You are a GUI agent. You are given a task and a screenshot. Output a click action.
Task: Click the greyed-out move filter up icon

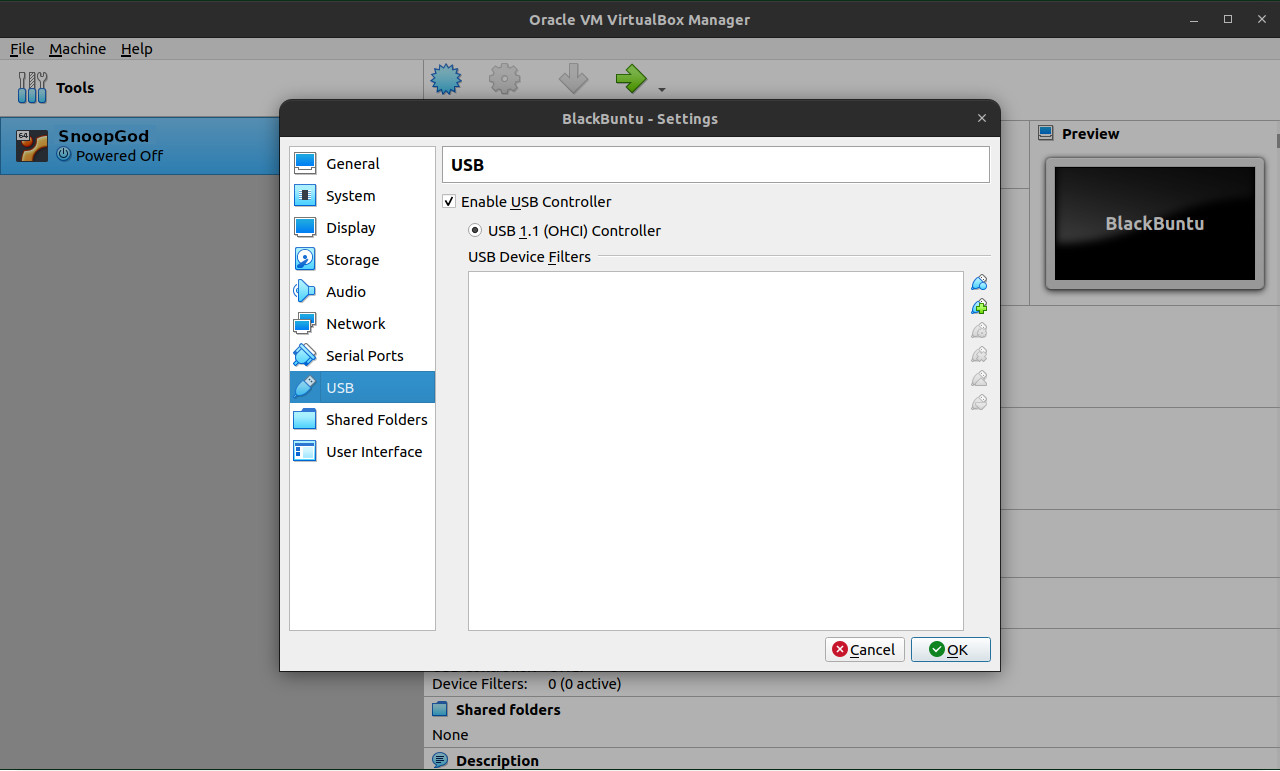pyautogui.click(x=979, y=379)
